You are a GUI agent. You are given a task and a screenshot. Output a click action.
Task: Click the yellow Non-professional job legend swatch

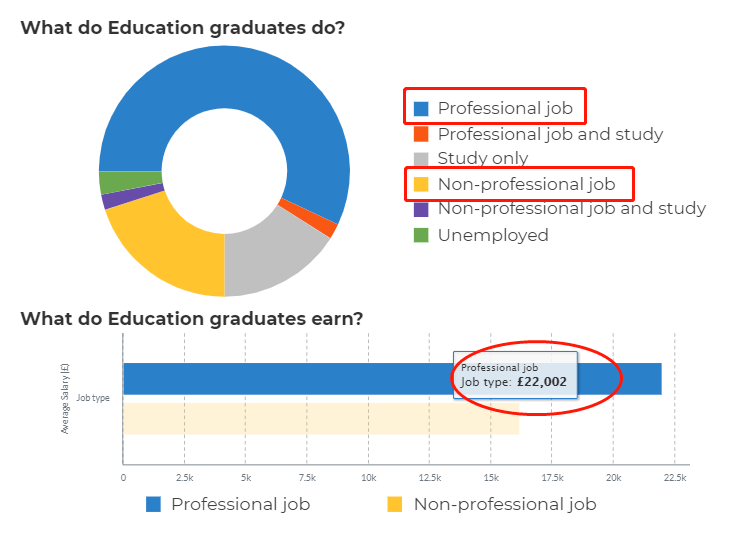click(421, 184)
